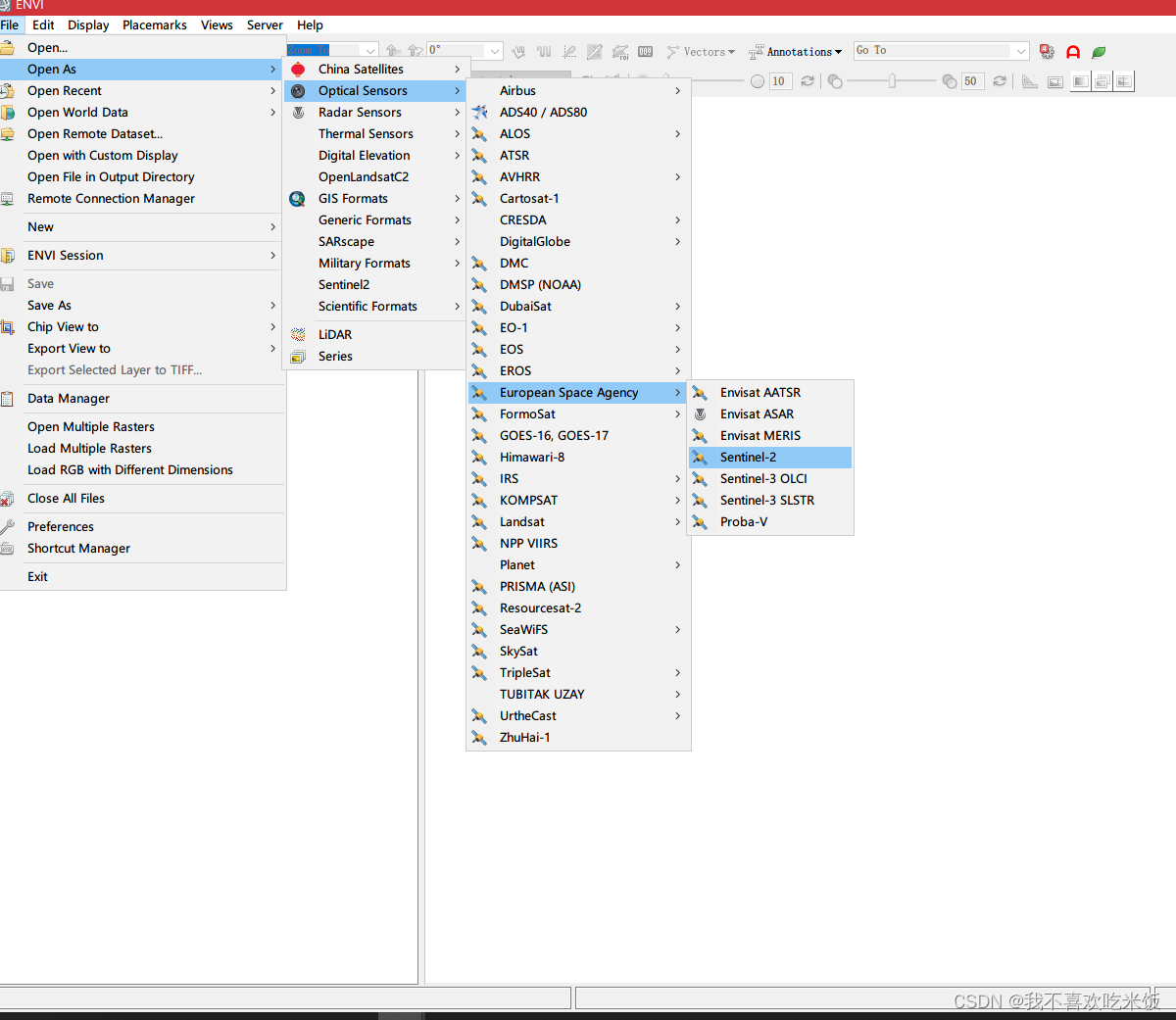Select Chip View to submenu
Viewport: 1176px width, 1020px height.
[143, 326]
